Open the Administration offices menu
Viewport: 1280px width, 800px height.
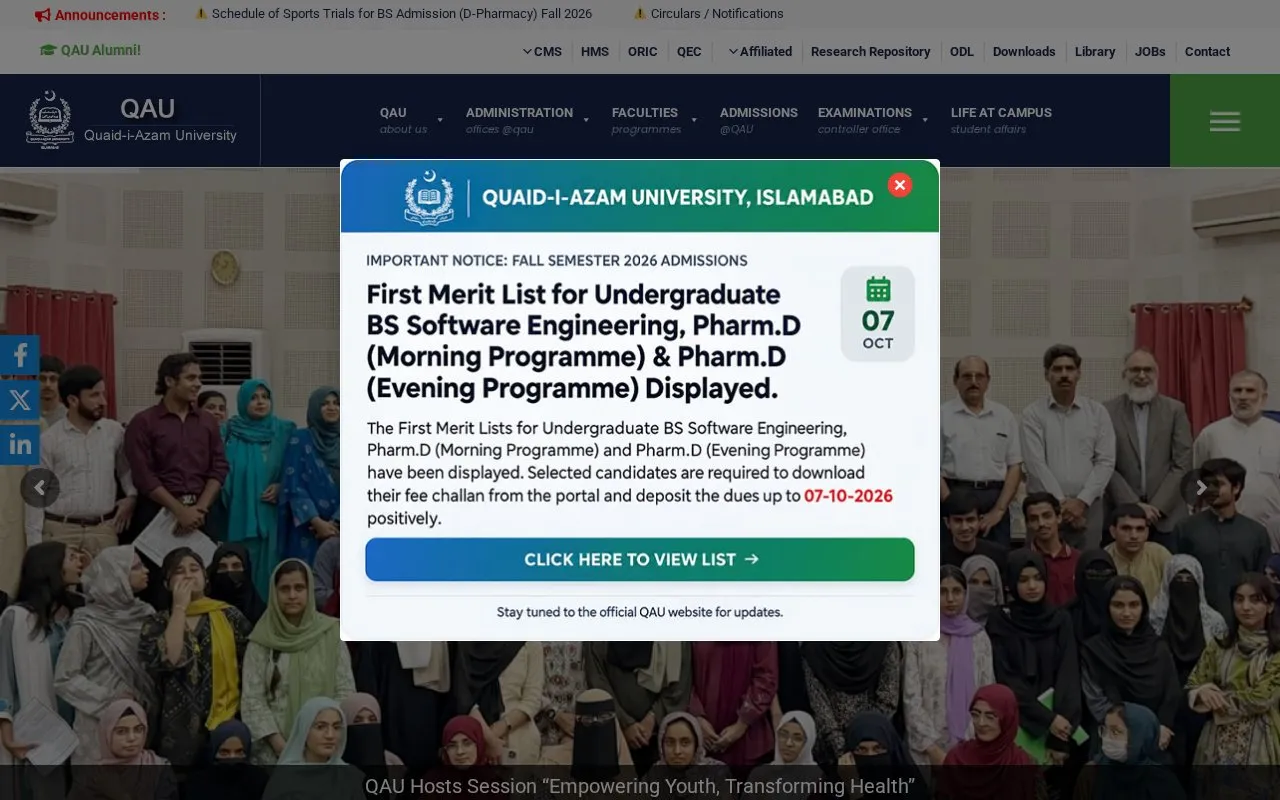[527, 120]
